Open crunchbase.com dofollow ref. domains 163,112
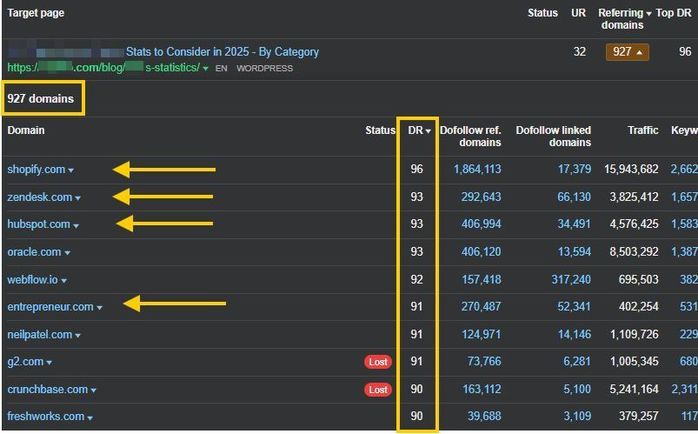Image resolution: width=698 pixels, height=434 pixels. coord(482,389)
